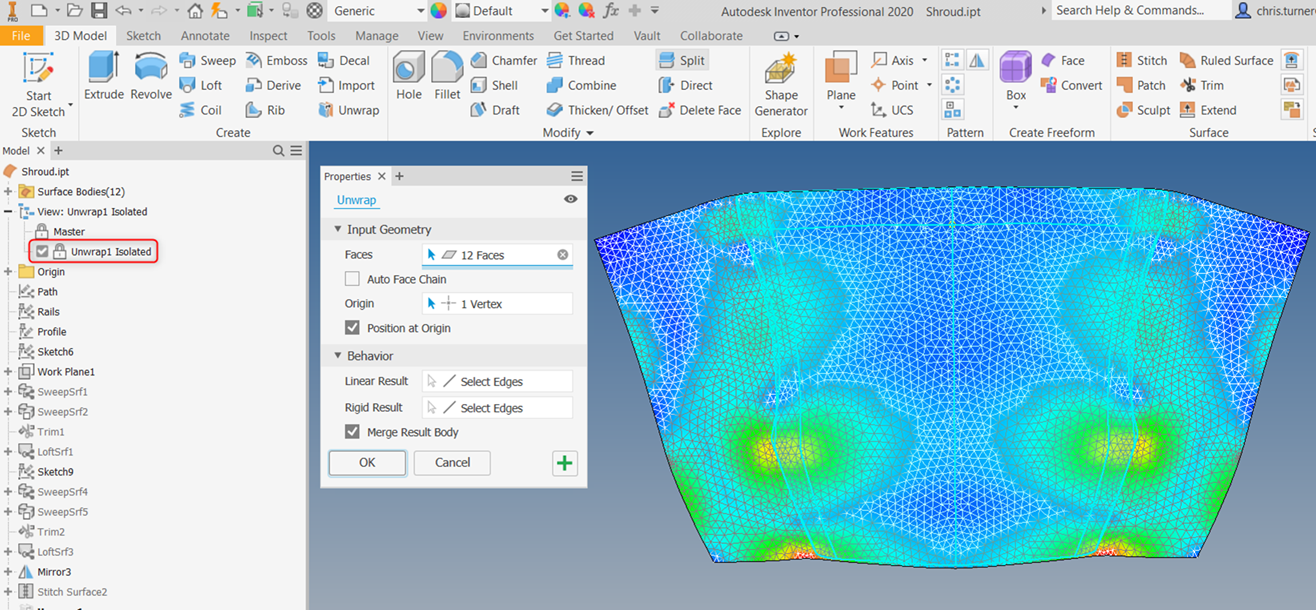The image size is (1316, 610).
Task: Switch to the Environments tab
Action: tap(498, 36)
